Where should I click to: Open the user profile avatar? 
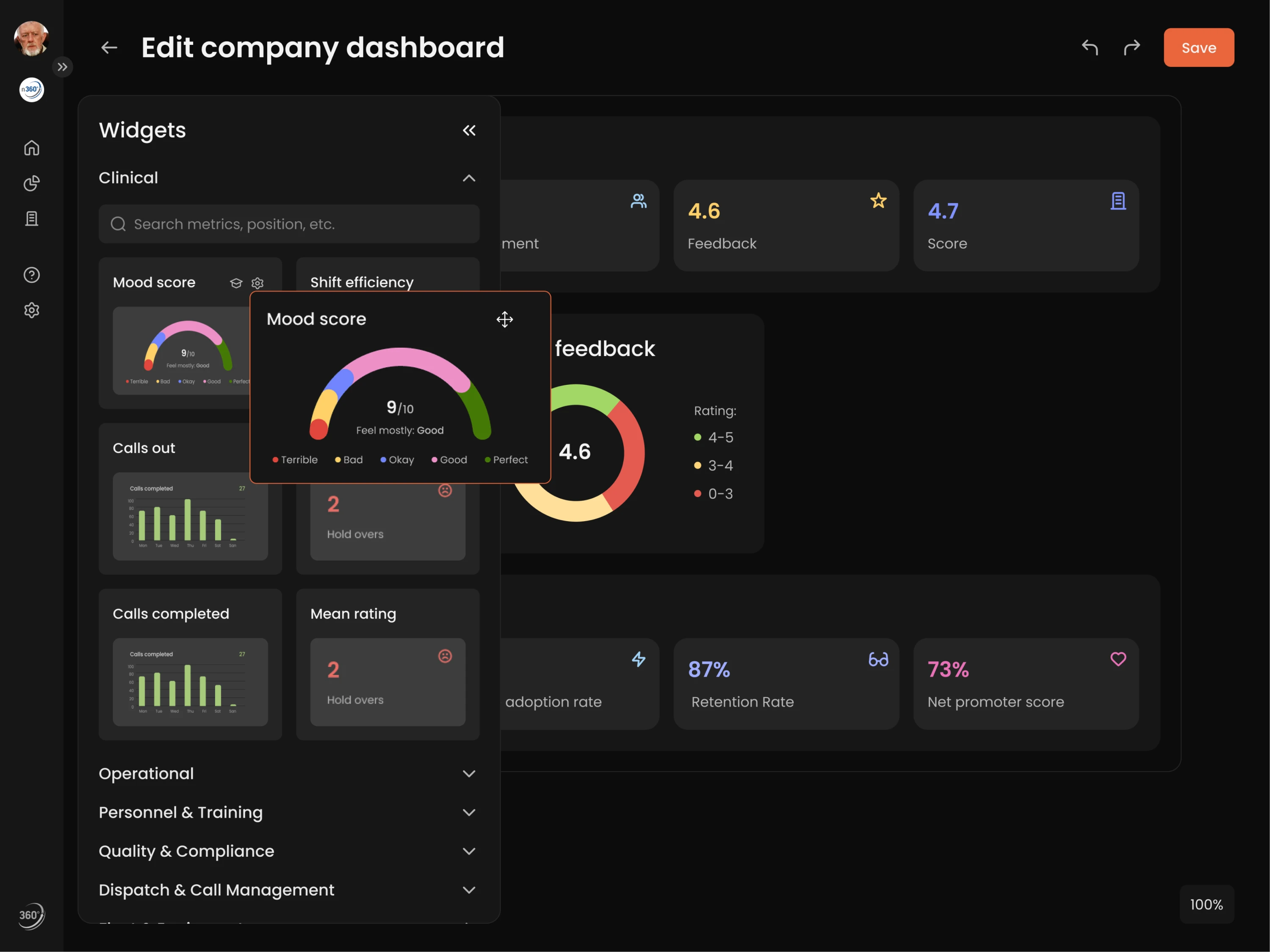31,39
